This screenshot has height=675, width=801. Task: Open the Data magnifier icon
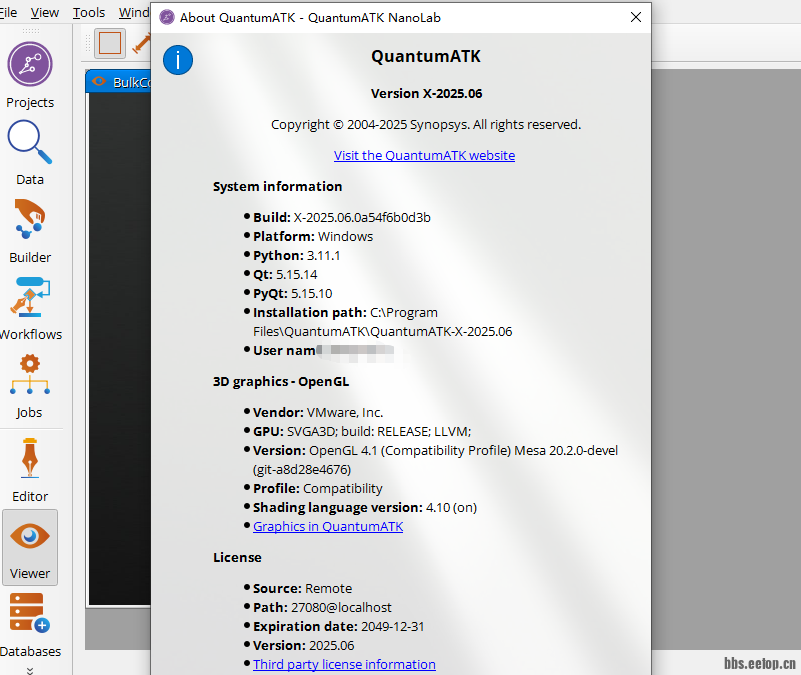point(30,143)
